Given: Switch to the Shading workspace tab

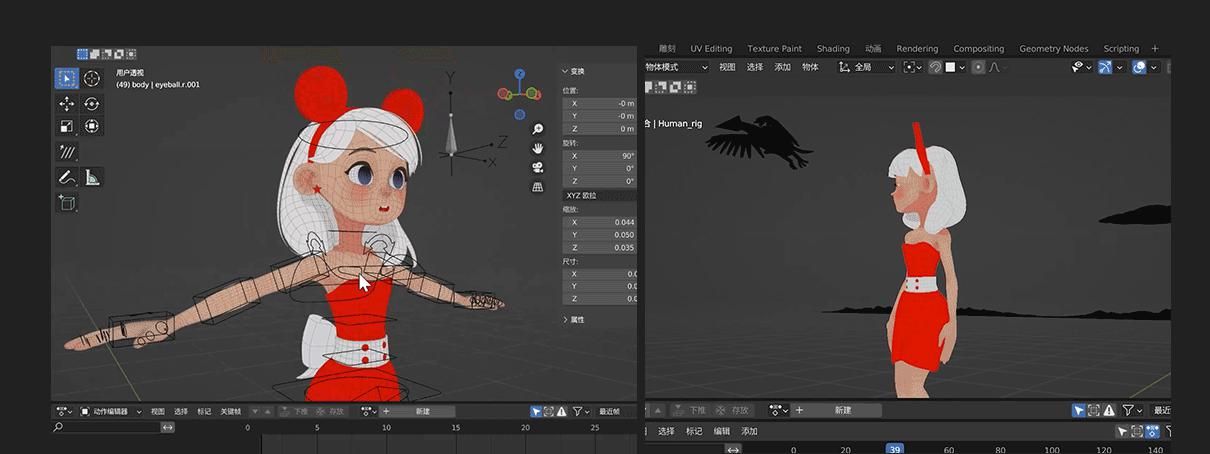Looking at the screenshot, I should (832, 48).
